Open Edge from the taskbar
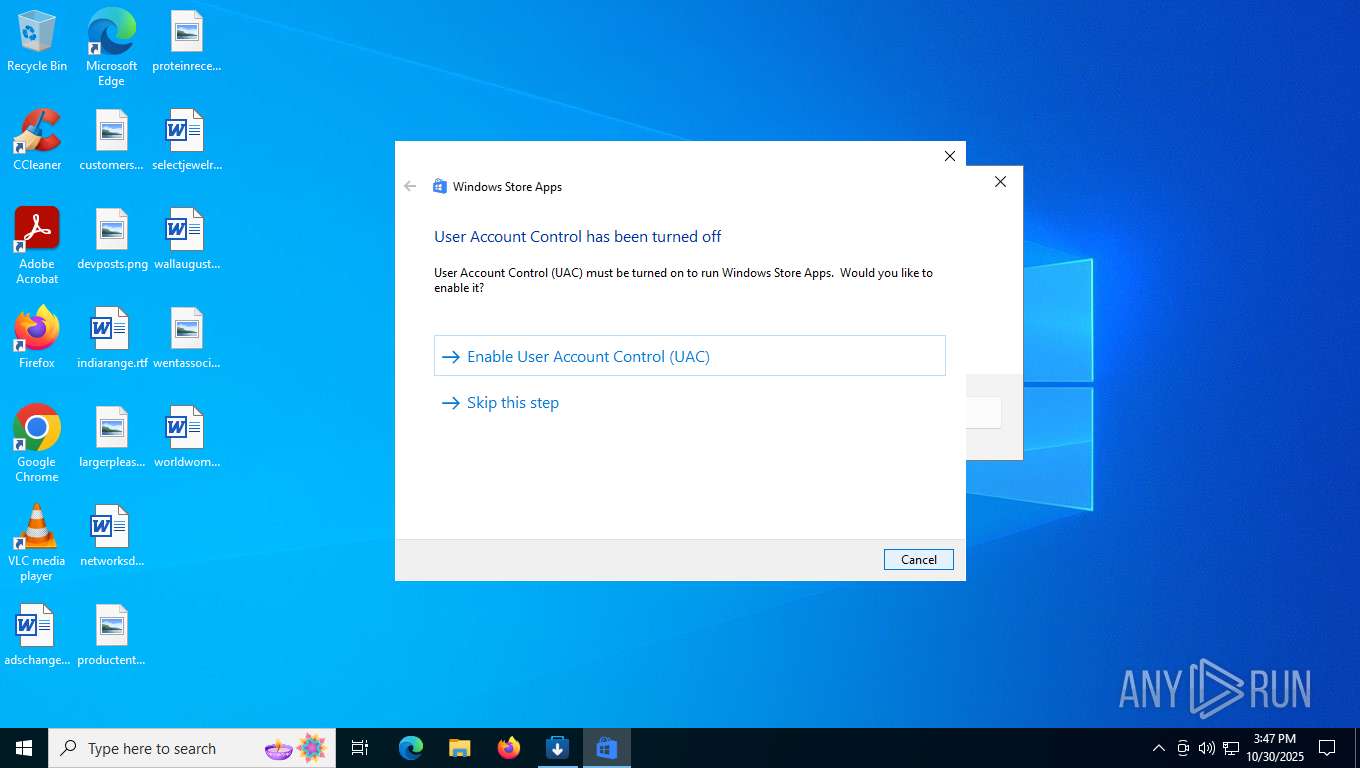The image size is (1360, 768). 411,748
